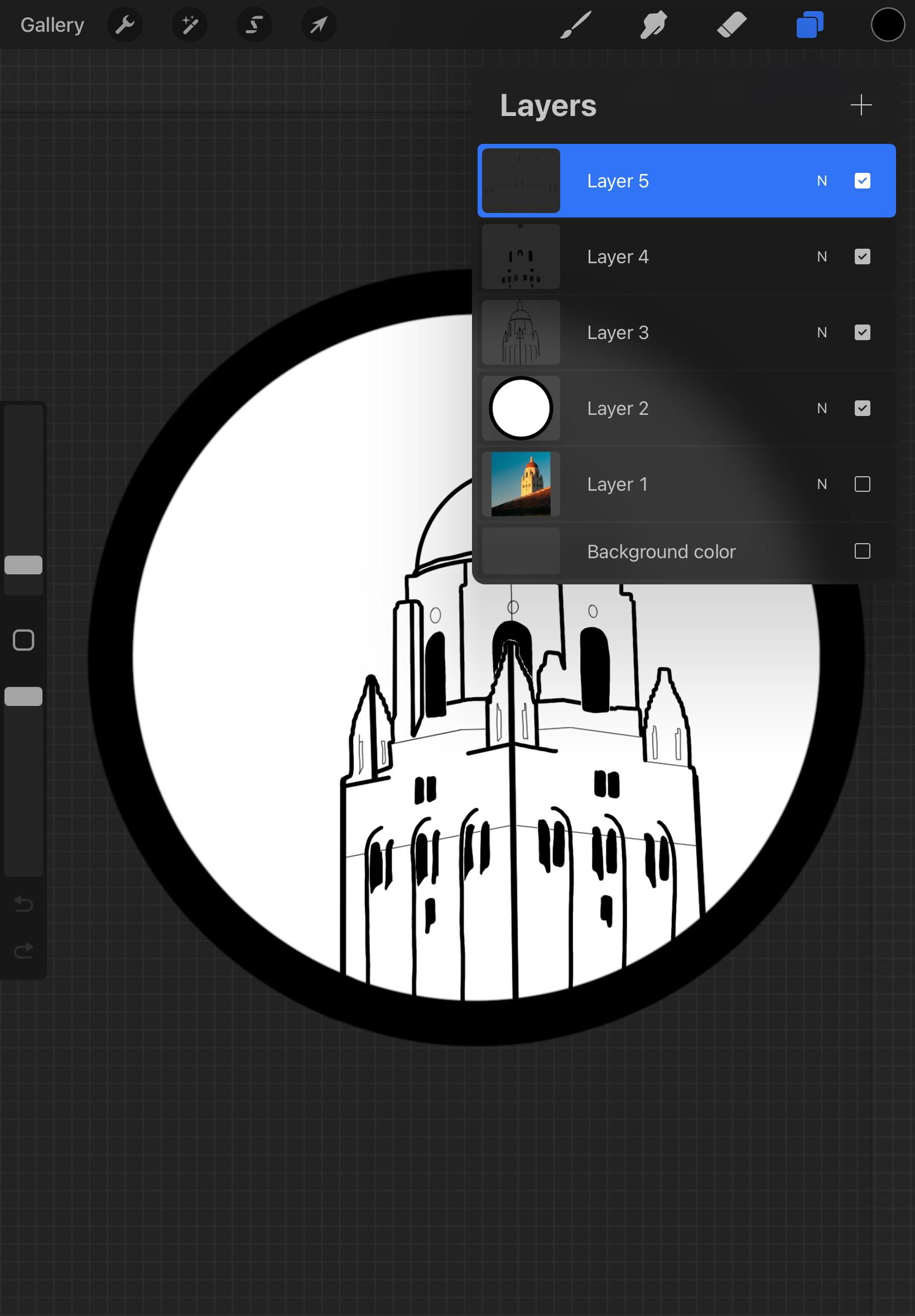Toggle off Layer 2 visibility

(862, 408)
